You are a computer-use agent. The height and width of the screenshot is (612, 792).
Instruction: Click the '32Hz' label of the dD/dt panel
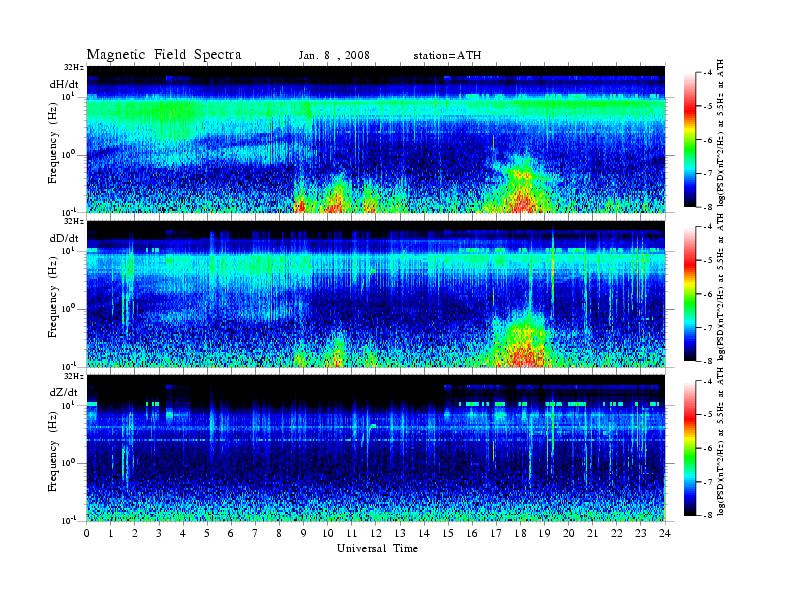74,221
